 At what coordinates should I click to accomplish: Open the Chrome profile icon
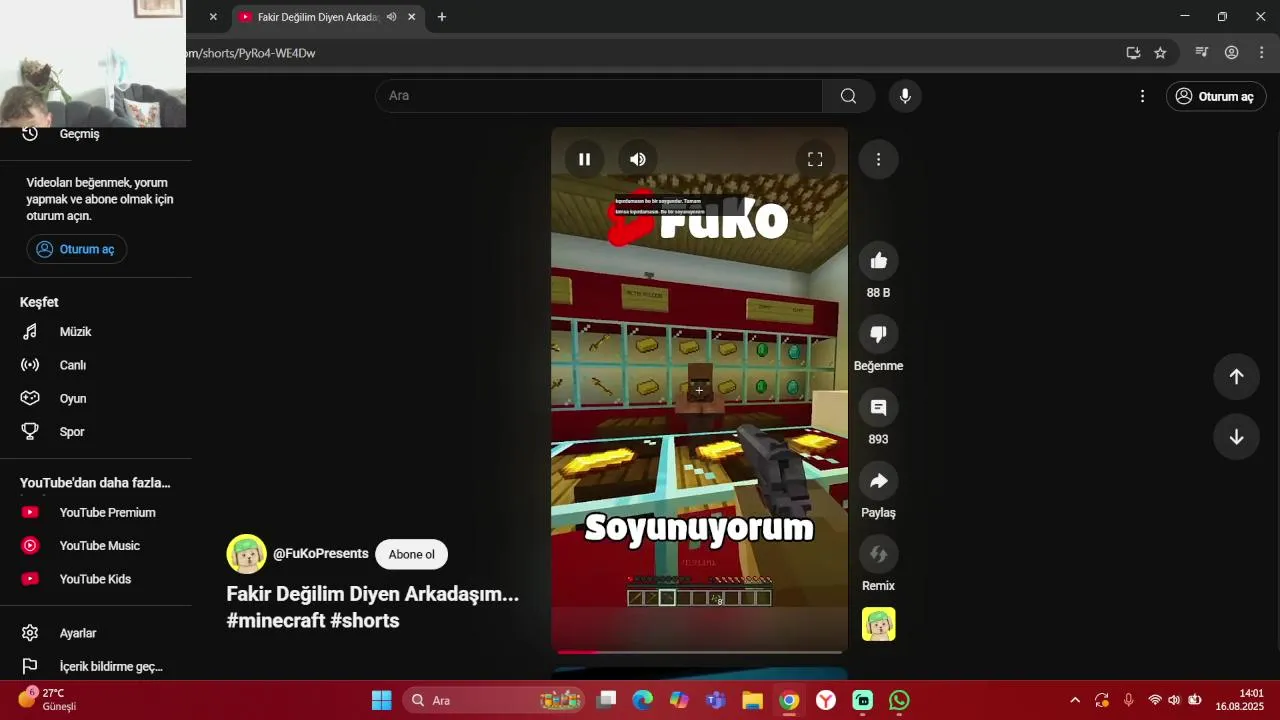[1232, 53]
